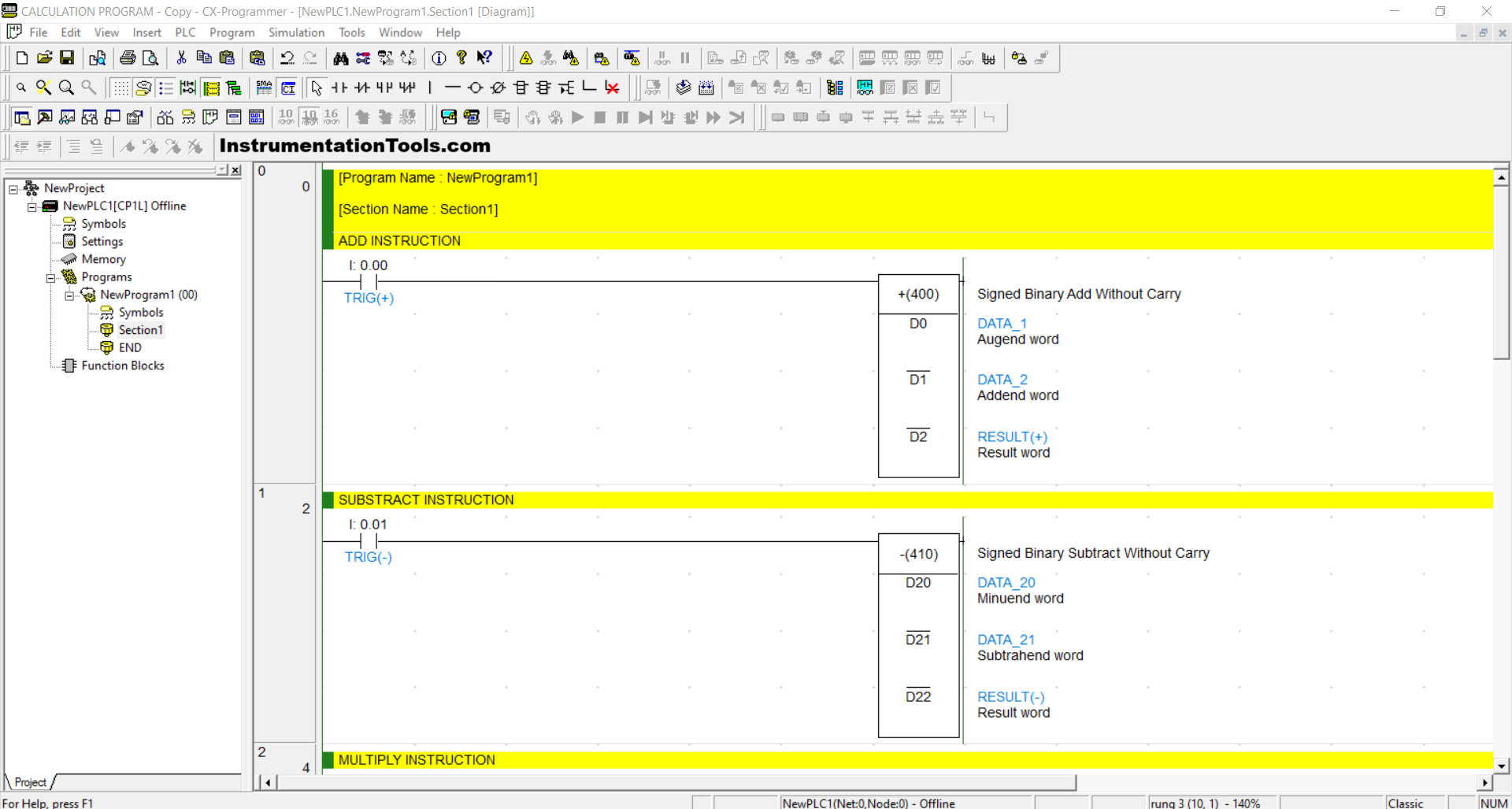The height and width of the screenshot is (809, 1512).
Task: Select Zoom In magnifier icon
Action: [x=66, y=87]
